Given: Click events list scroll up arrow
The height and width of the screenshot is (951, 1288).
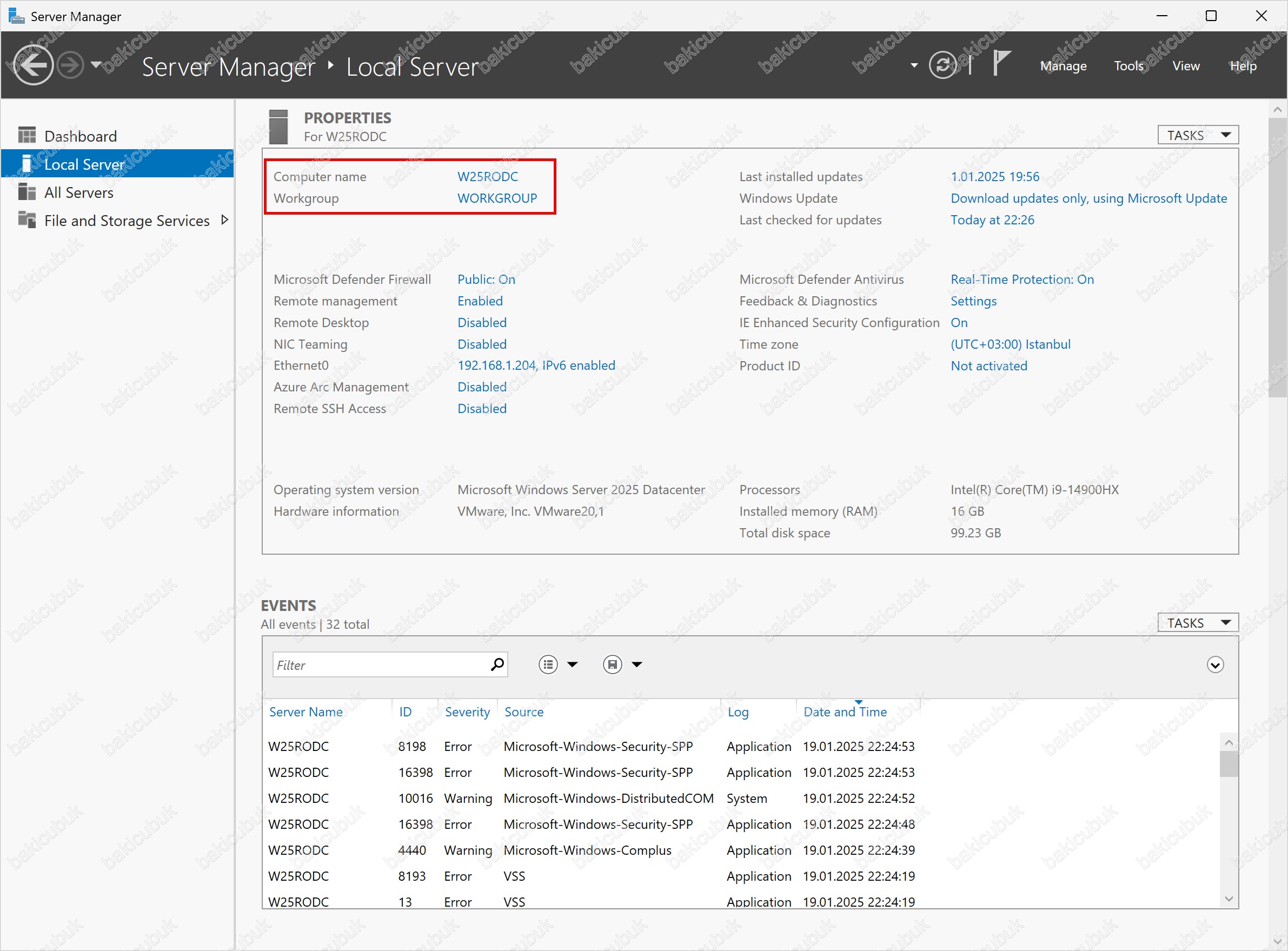Looking at the screenshot, I should click(1229, 742).
